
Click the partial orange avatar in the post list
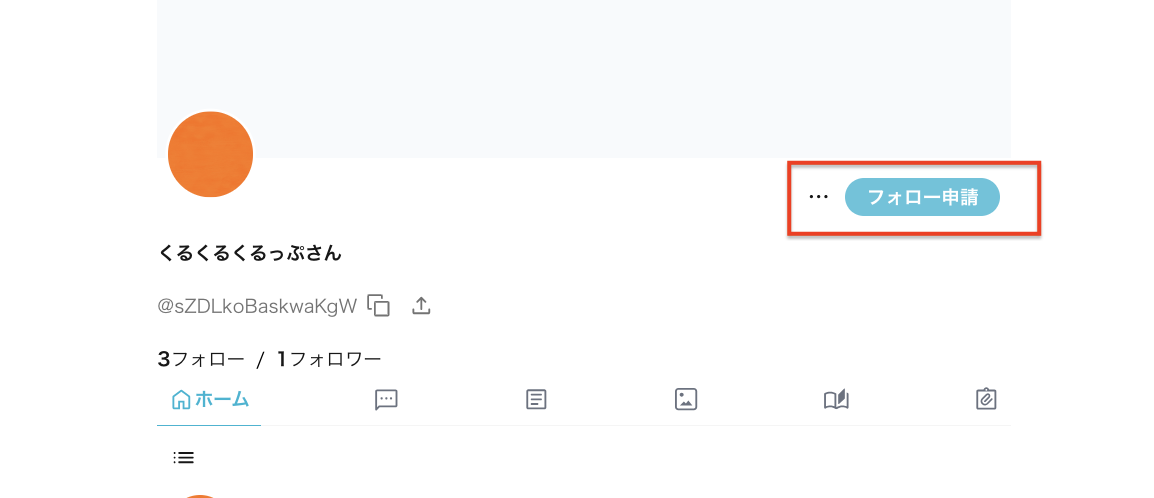click(x=200, y=497)
